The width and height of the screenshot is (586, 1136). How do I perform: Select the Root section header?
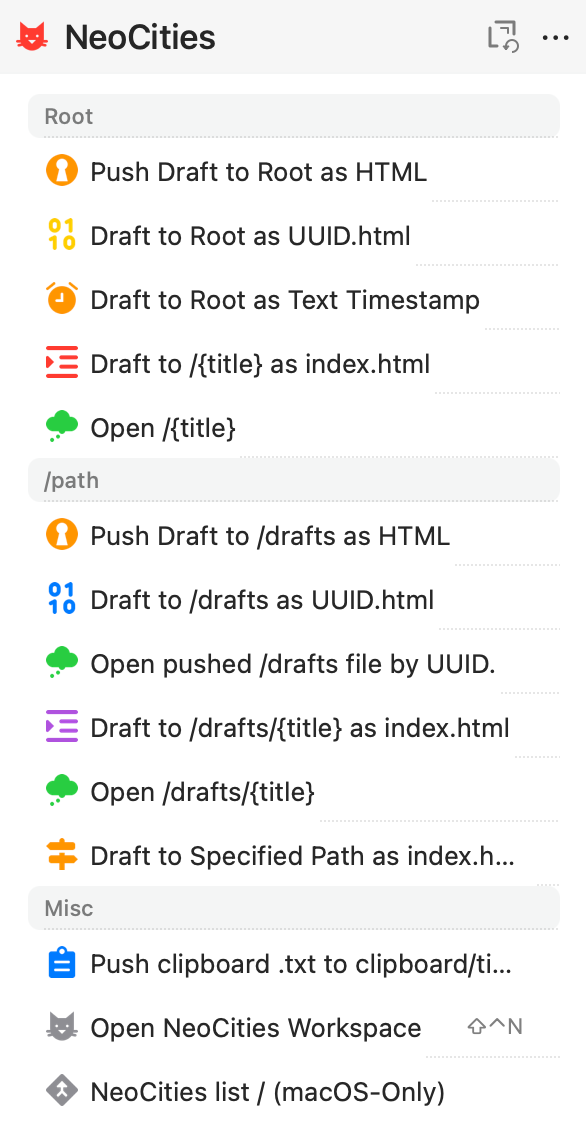293,116
